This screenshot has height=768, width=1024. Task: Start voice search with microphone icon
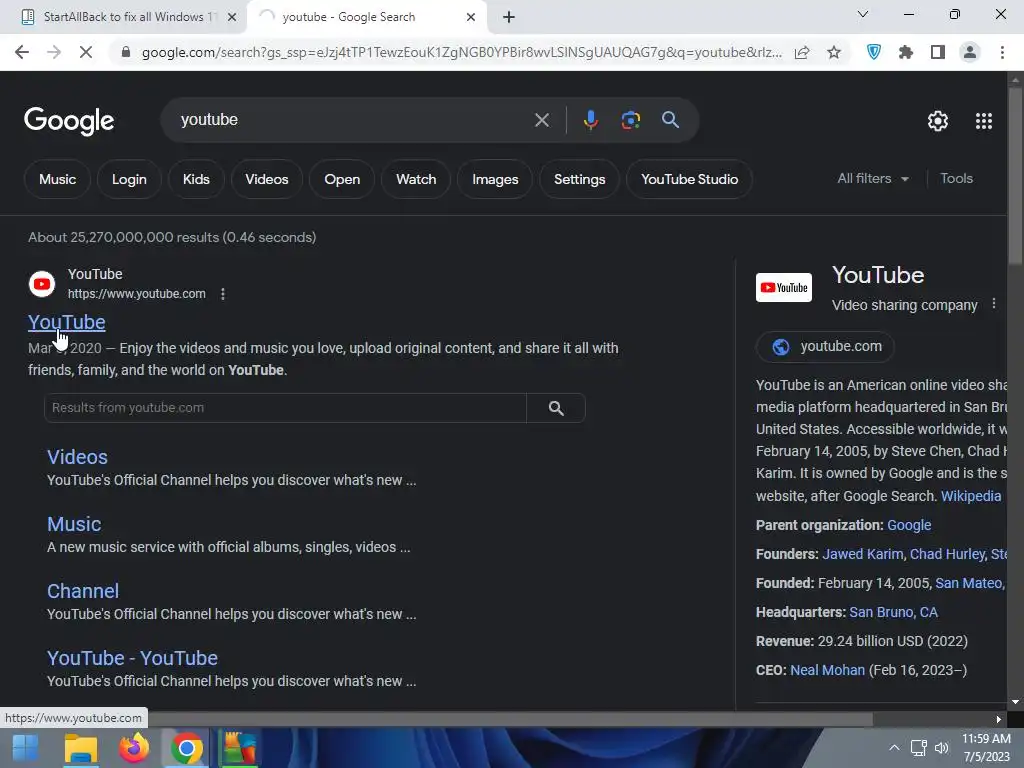tap(590, 120)
